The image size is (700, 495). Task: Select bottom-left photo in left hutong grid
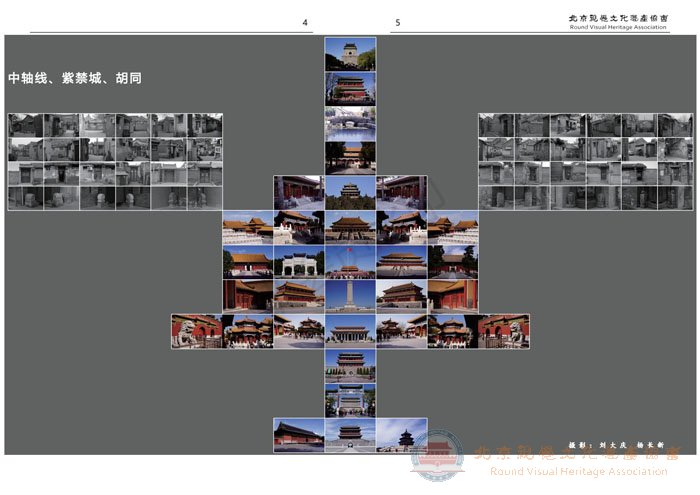[26, 197]
